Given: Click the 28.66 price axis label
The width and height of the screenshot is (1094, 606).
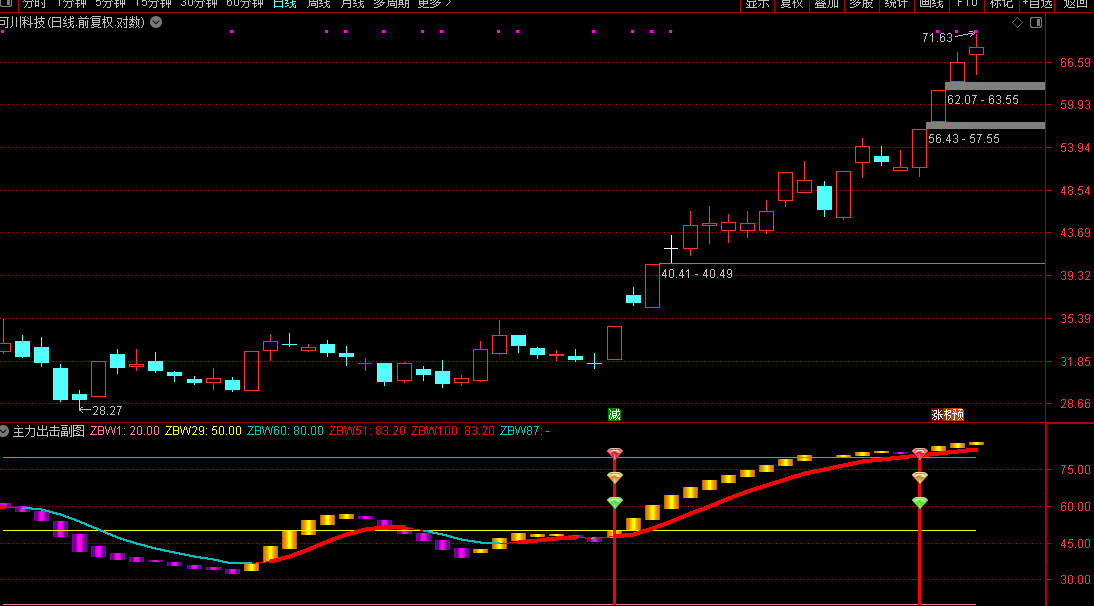Looking at the screenshot, I should pyautogui.click(x=1075, y=404).
